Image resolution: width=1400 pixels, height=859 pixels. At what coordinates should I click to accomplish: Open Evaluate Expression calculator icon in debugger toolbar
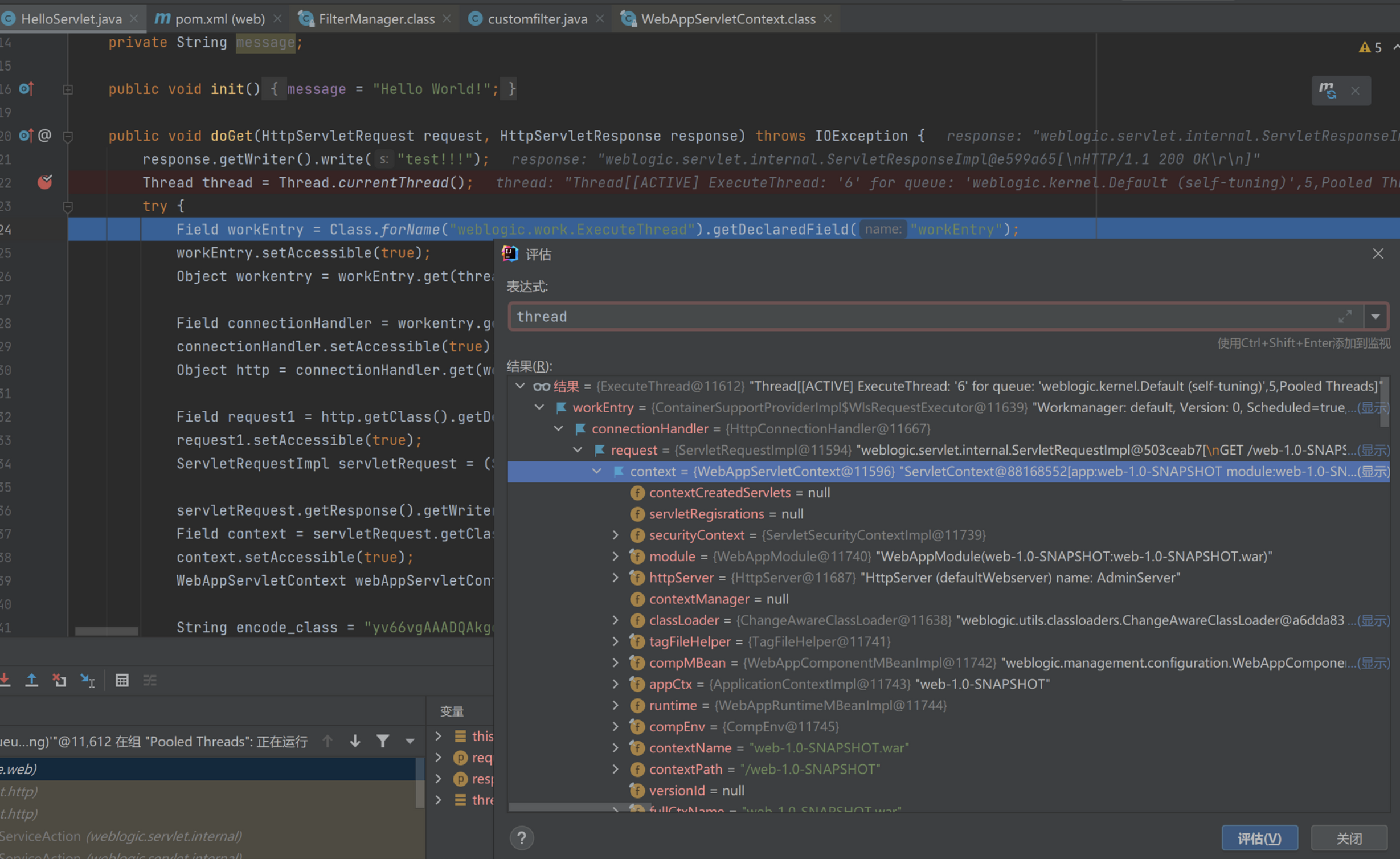click(122, 680)
